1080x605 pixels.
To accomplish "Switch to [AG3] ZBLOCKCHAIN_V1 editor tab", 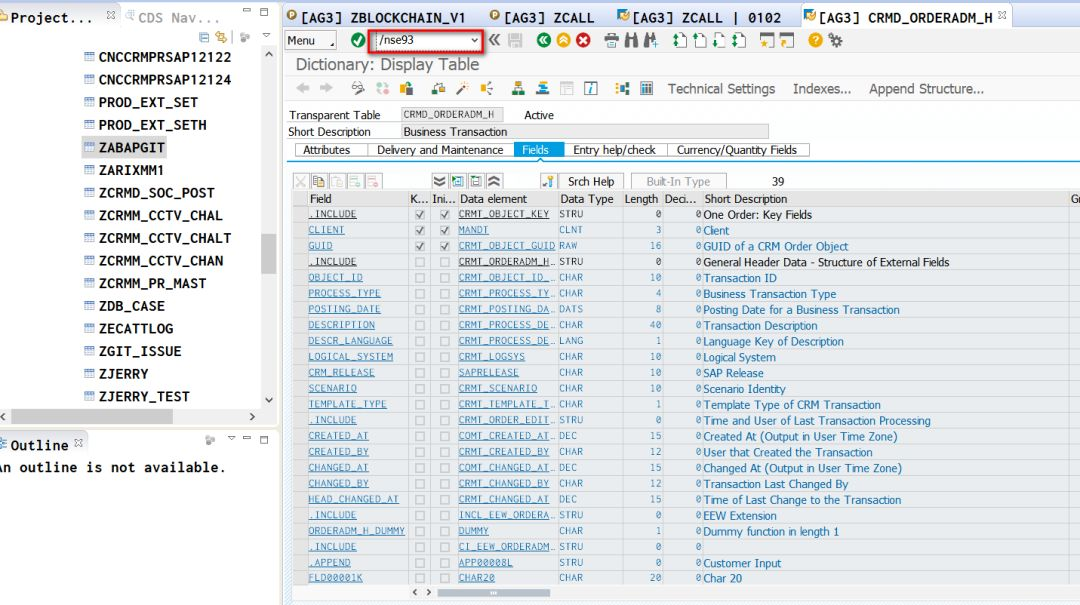I will pos(377,17).
